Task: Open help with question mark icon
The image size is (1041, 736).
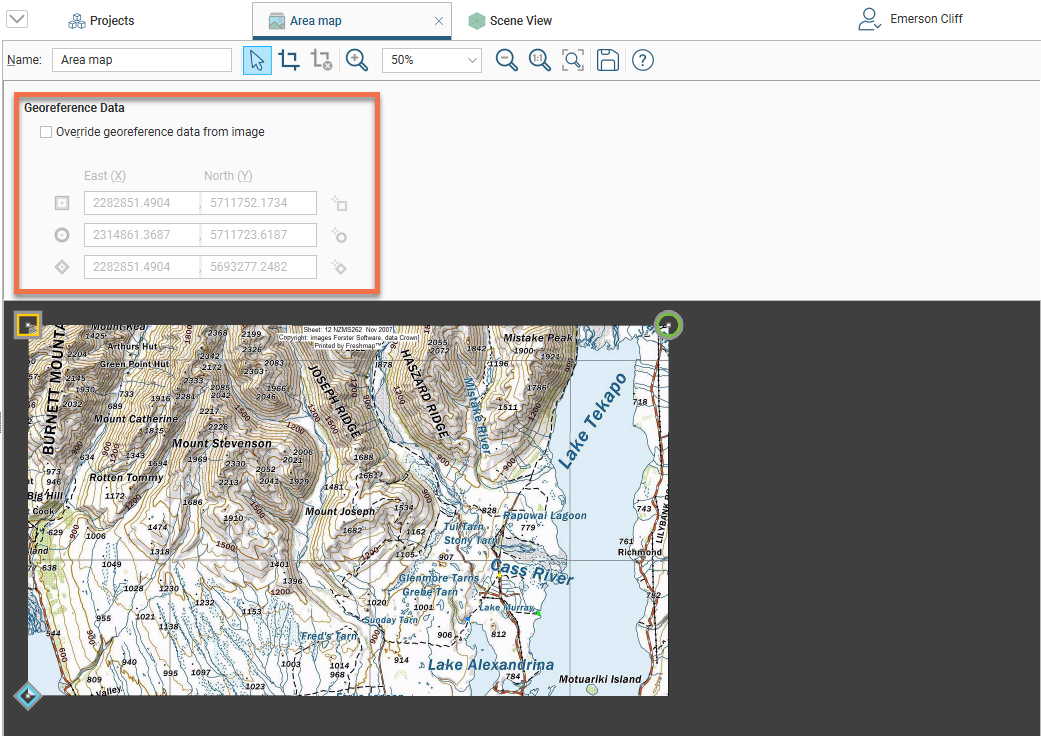Action: pos(643,60)
